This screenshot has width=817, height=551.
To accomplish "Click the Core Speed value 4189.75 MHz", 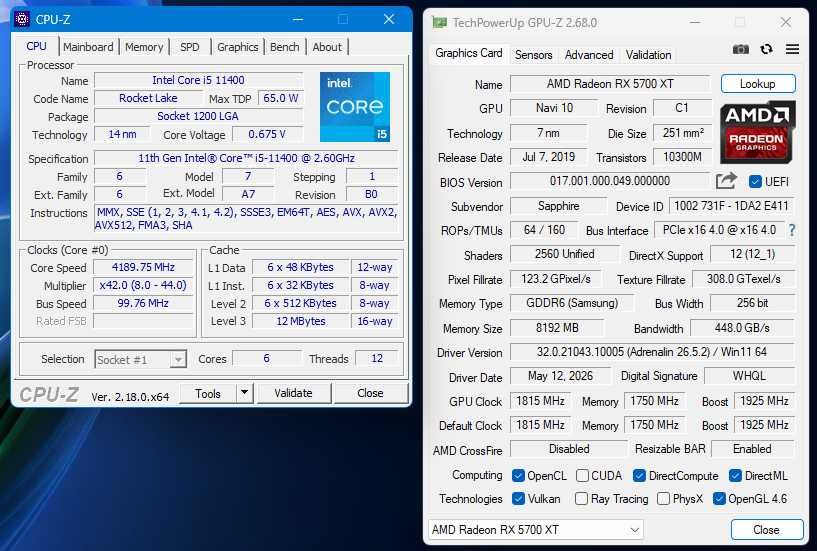I will pos(143,267).
